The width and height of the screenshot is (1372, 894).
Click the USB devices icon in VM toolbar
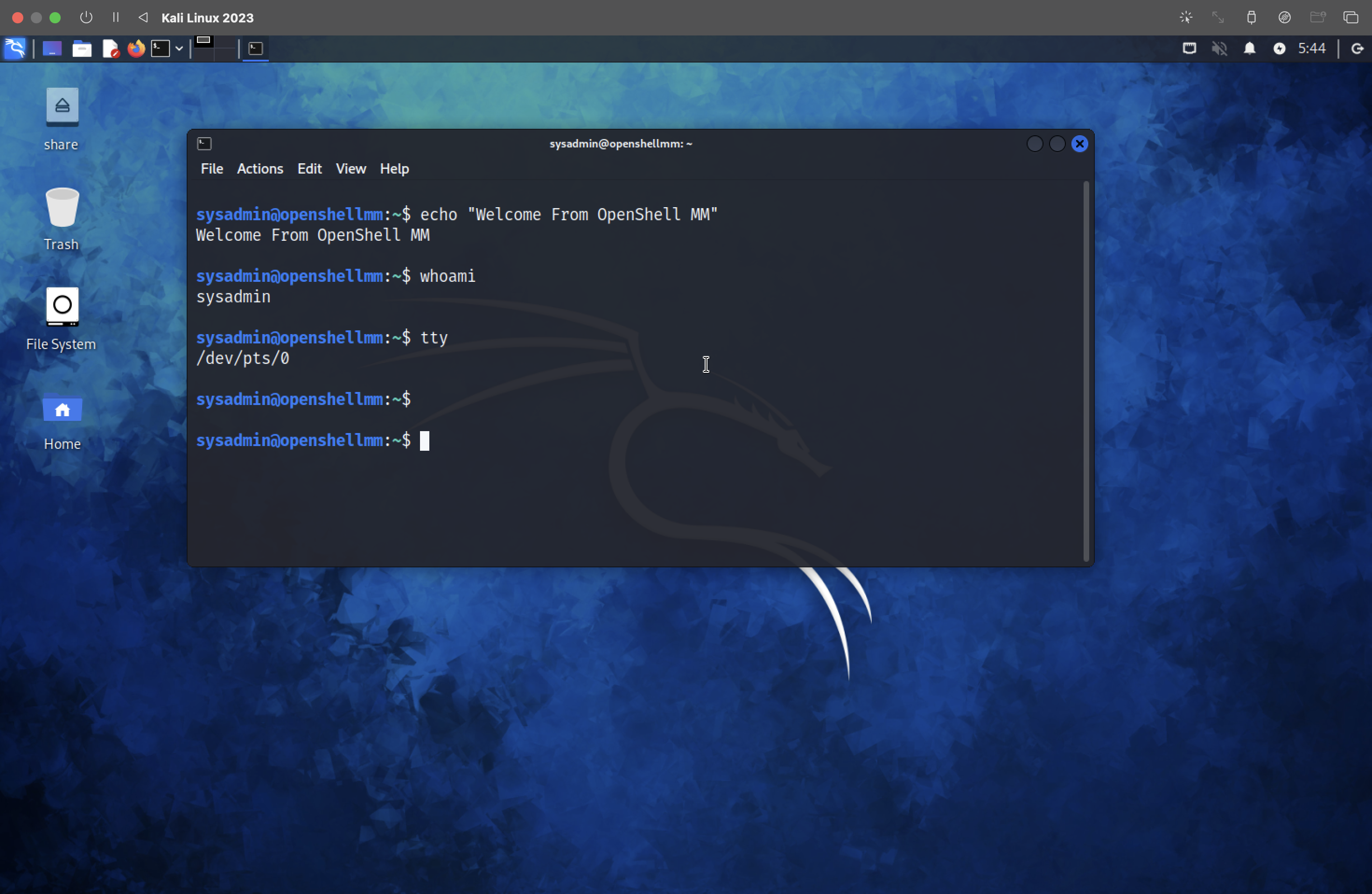click(1252, 17)
